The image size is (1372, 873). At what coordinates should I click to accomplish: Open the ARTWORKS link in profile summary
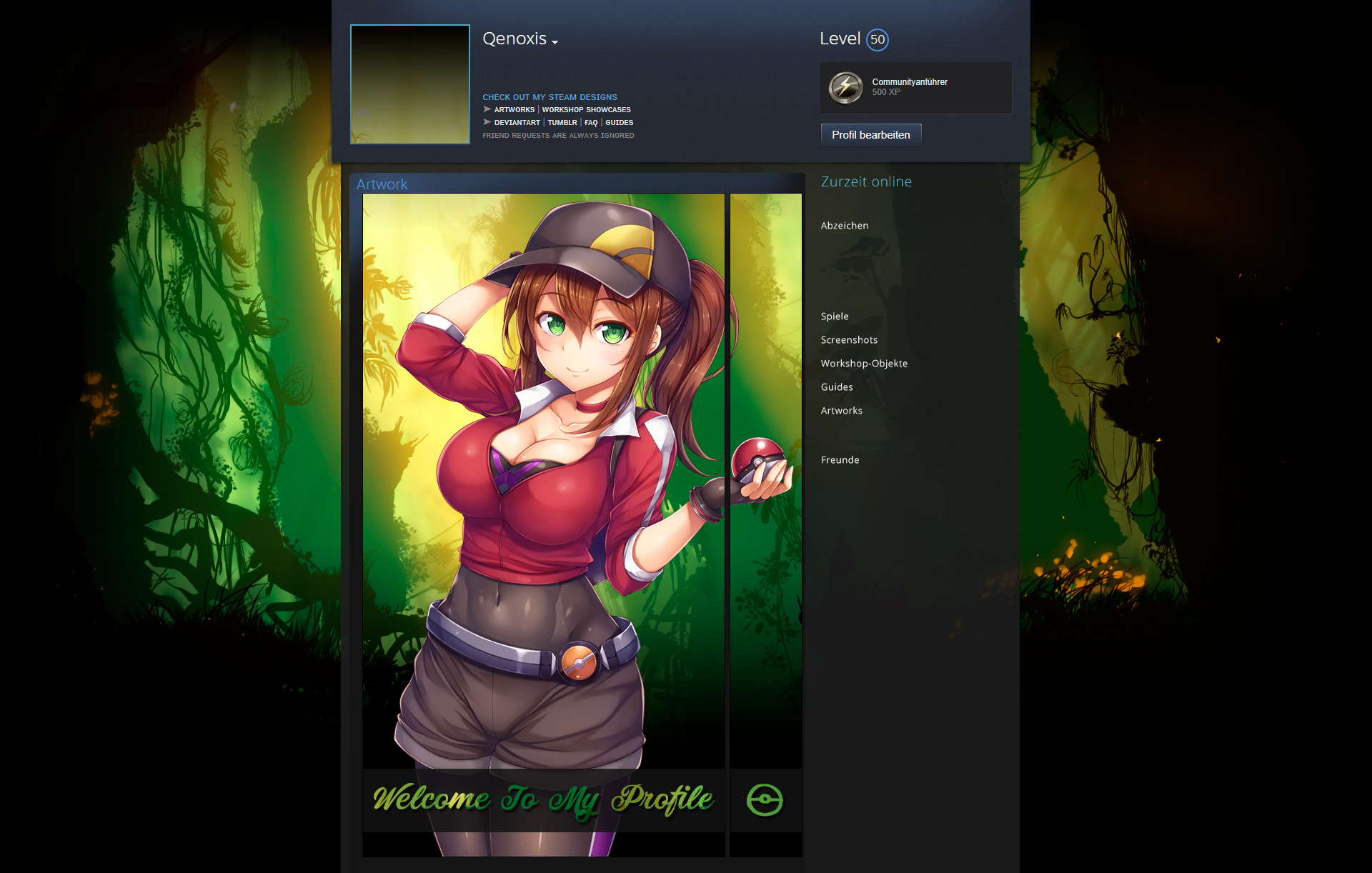click(x=514, y=110)
